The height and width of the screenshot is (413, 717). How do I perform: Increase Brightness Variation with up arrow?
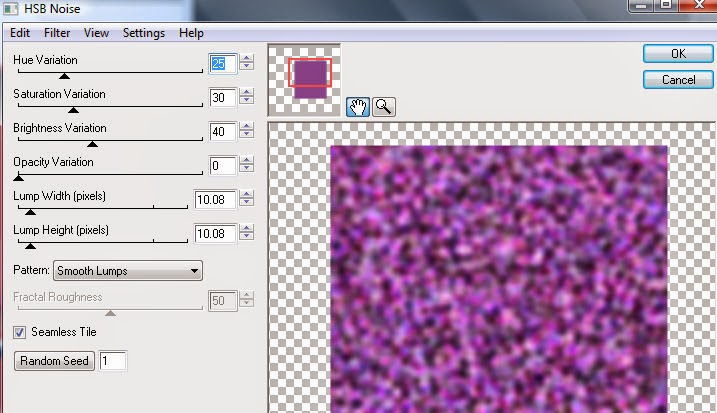click(246, 126)
